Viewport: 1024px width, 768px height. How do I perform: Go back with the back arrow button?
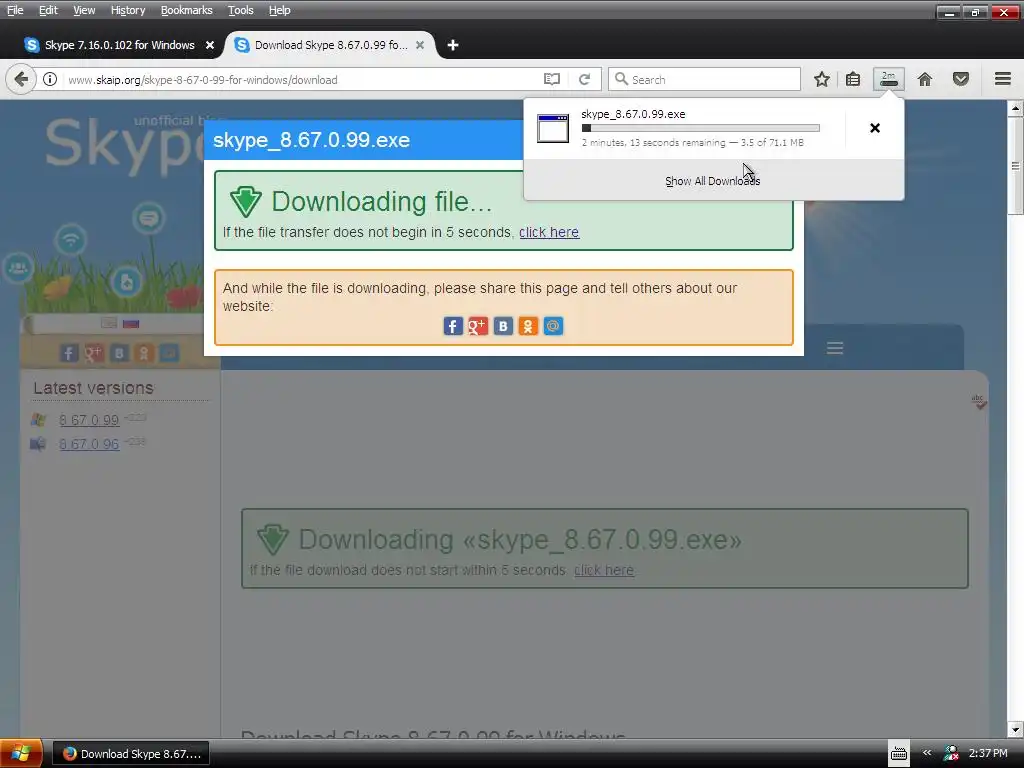[20, 80]
